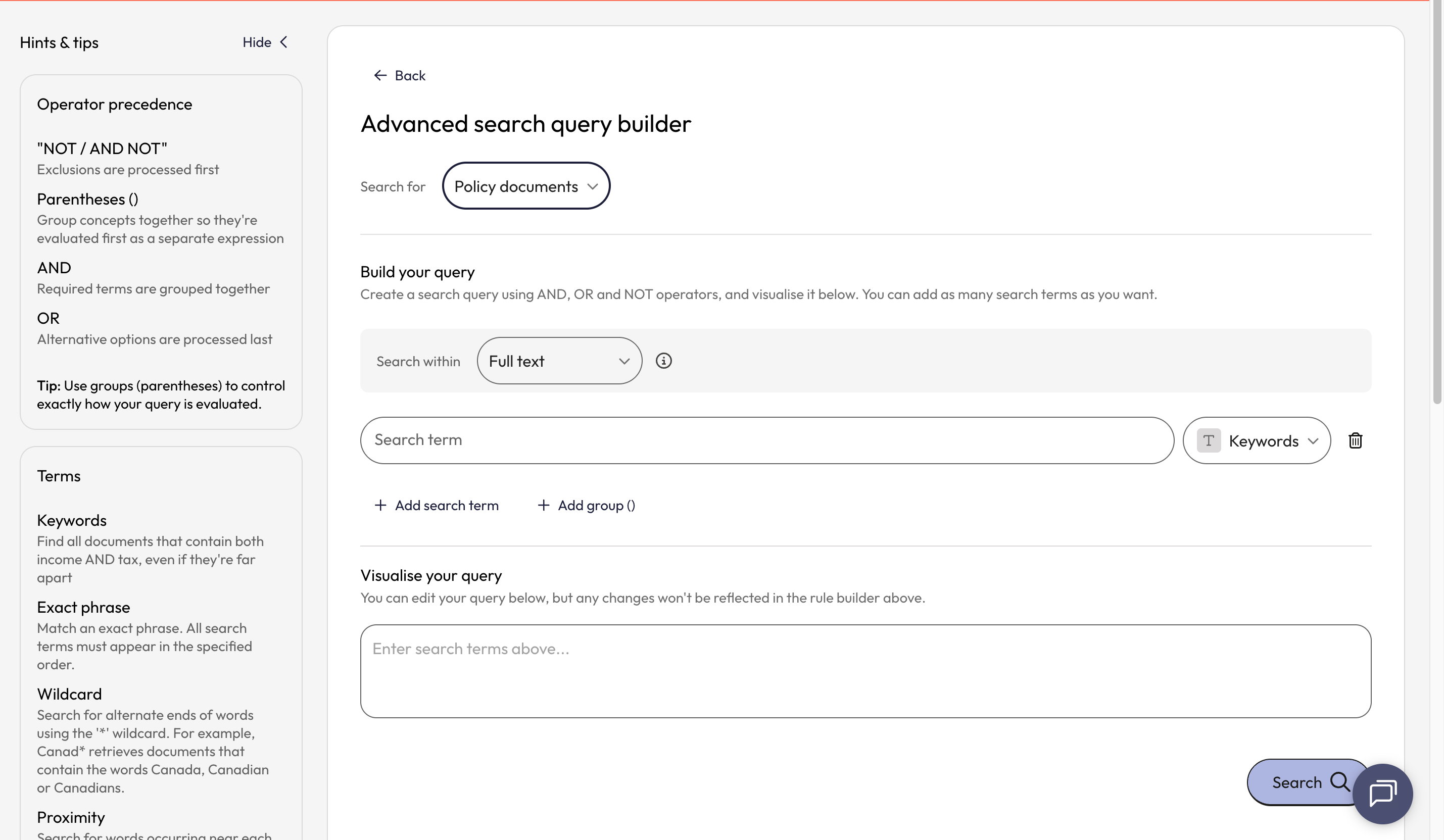
Task: Click Add search term
Action: pyautogui.click(x=436, y=505)
